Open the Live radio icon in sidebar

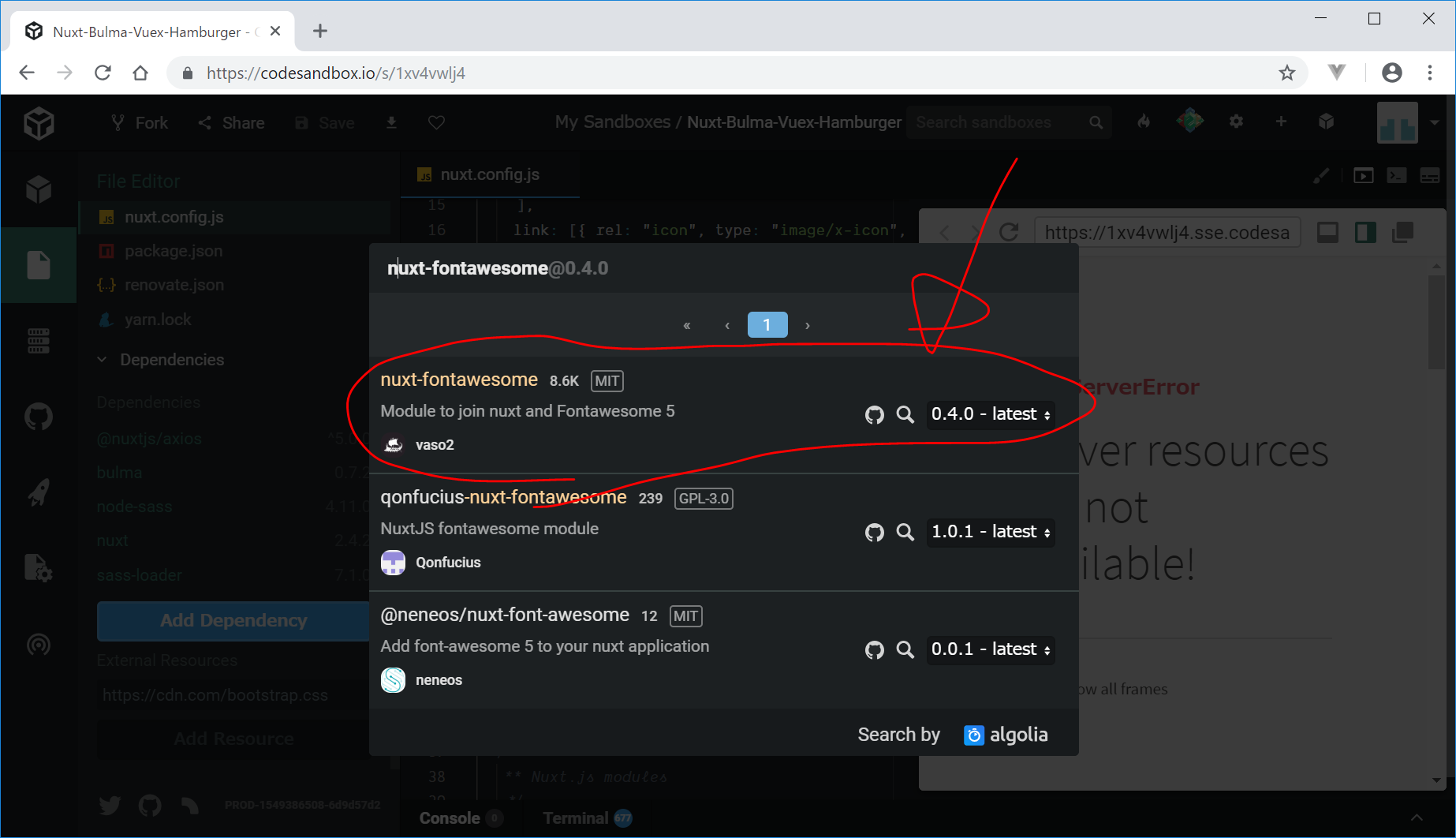click(39, 645)
